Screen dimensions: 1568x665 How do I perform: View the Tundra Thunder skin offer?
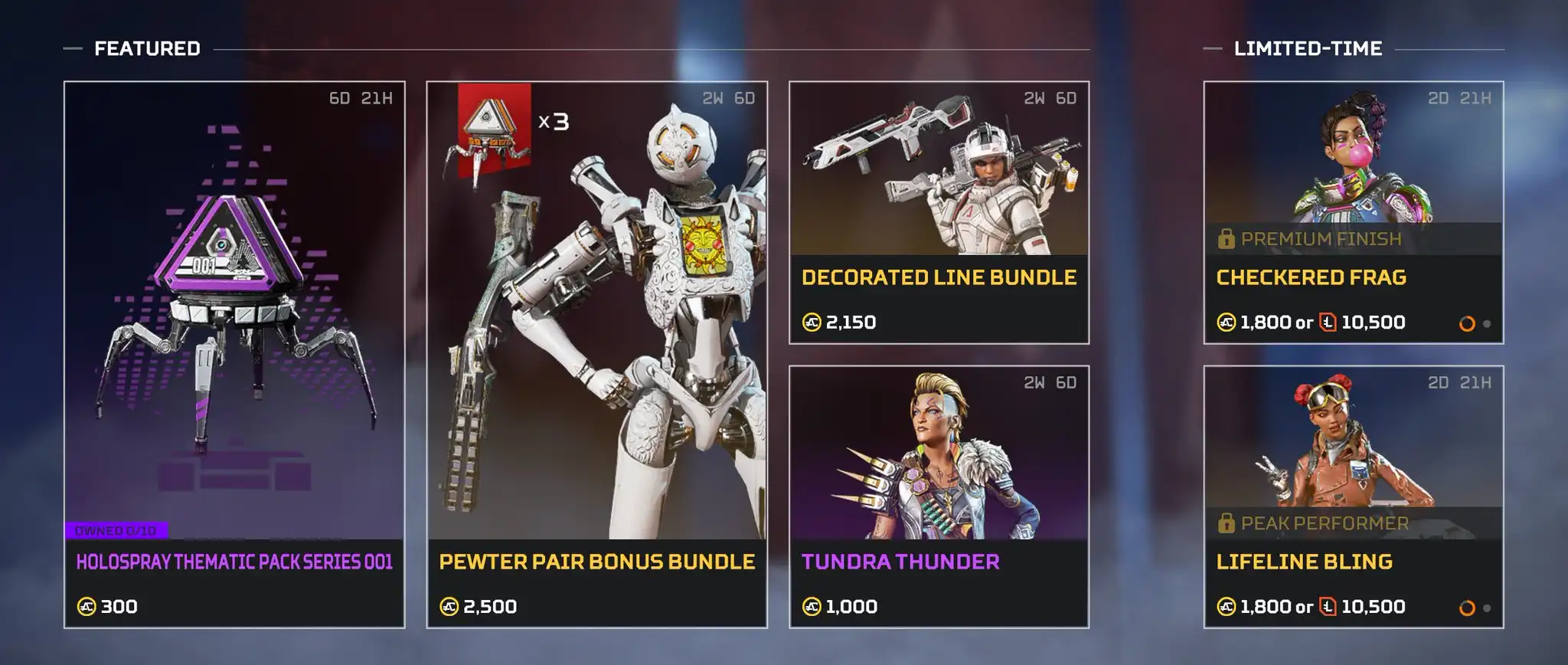pyautogui.click(x=939, y=496)
